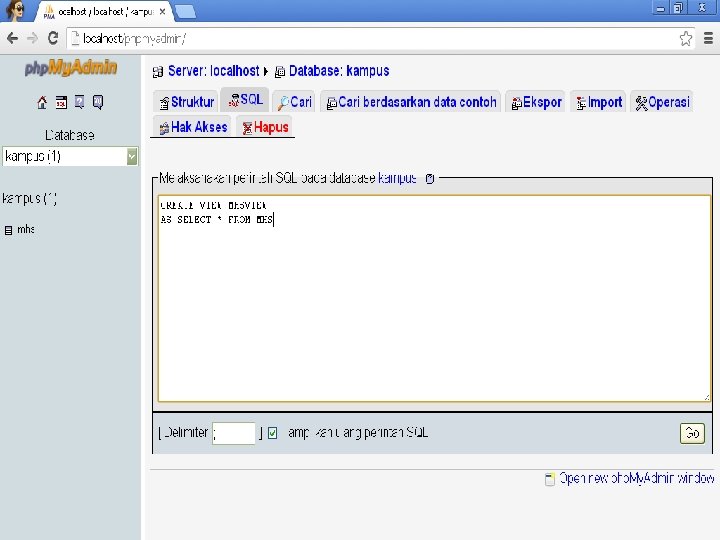This screenshot has width=720, height=540.
Task: Open the Chrome menu icon
Action: (x=708, y=39)
